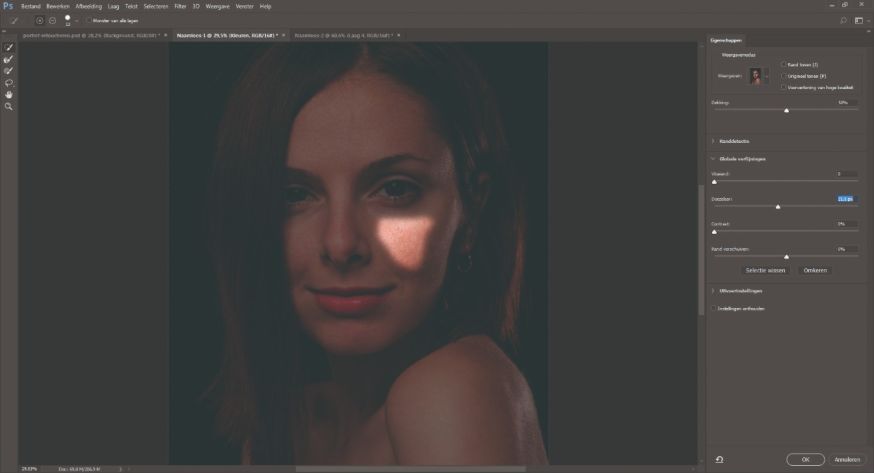Enable the 'Rand tonen (J)' checkbox
874x473 pixels.
tap(783, 64)
